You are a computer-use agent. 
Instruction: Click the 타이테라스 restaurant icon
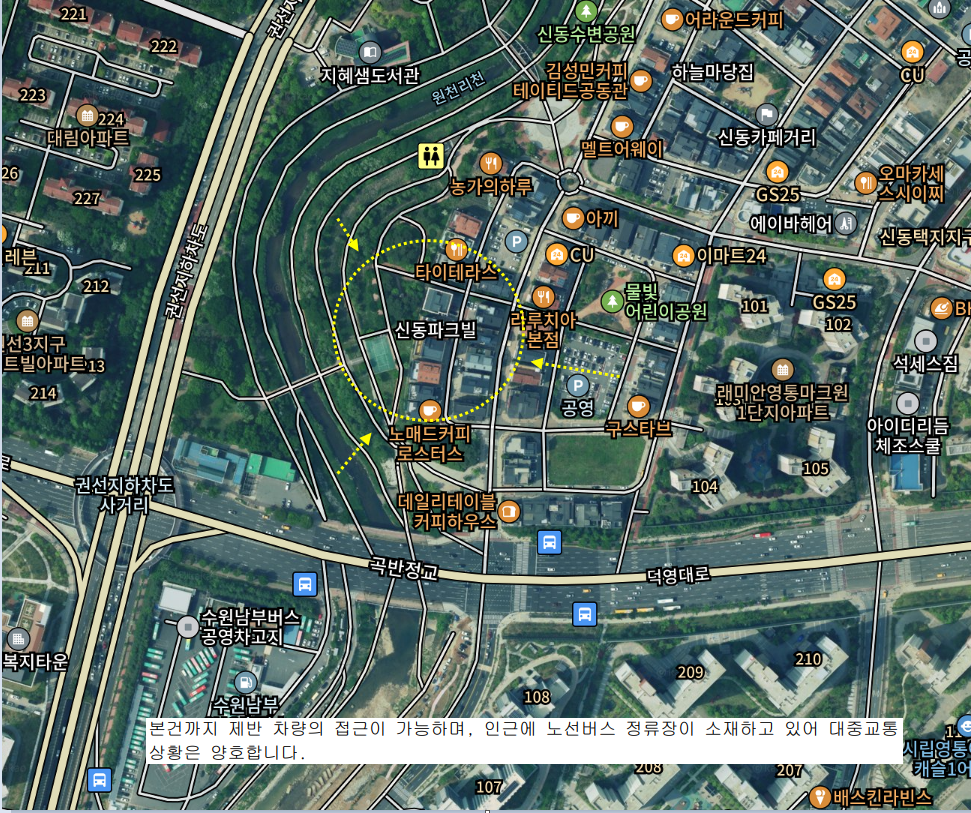(x=456, y=250)
